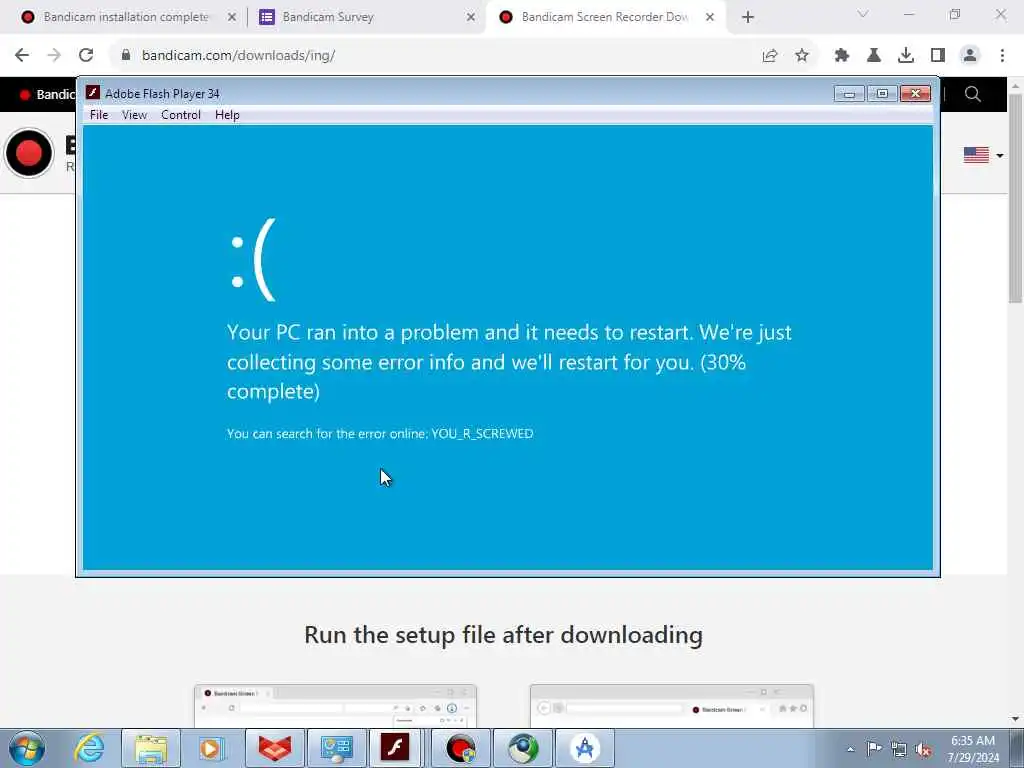This screenshot has width=1024, height=768.
Task: Open Windows Media Player from taskbar
Action: pyautogui.click(x=211, y=748)
